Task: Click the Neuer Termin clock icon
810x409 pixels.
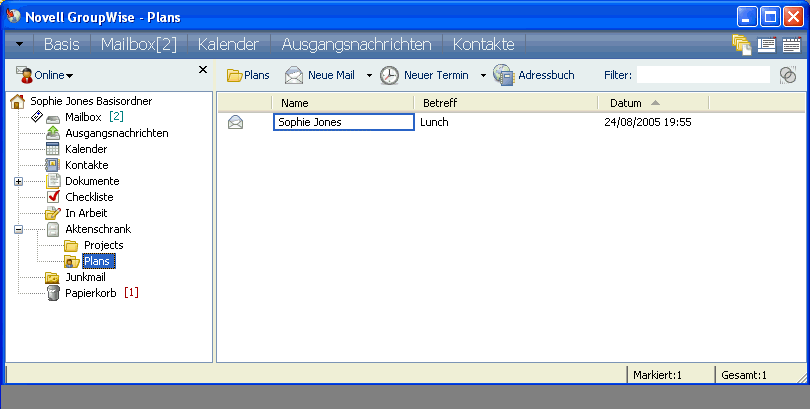Action: point(390,75)
